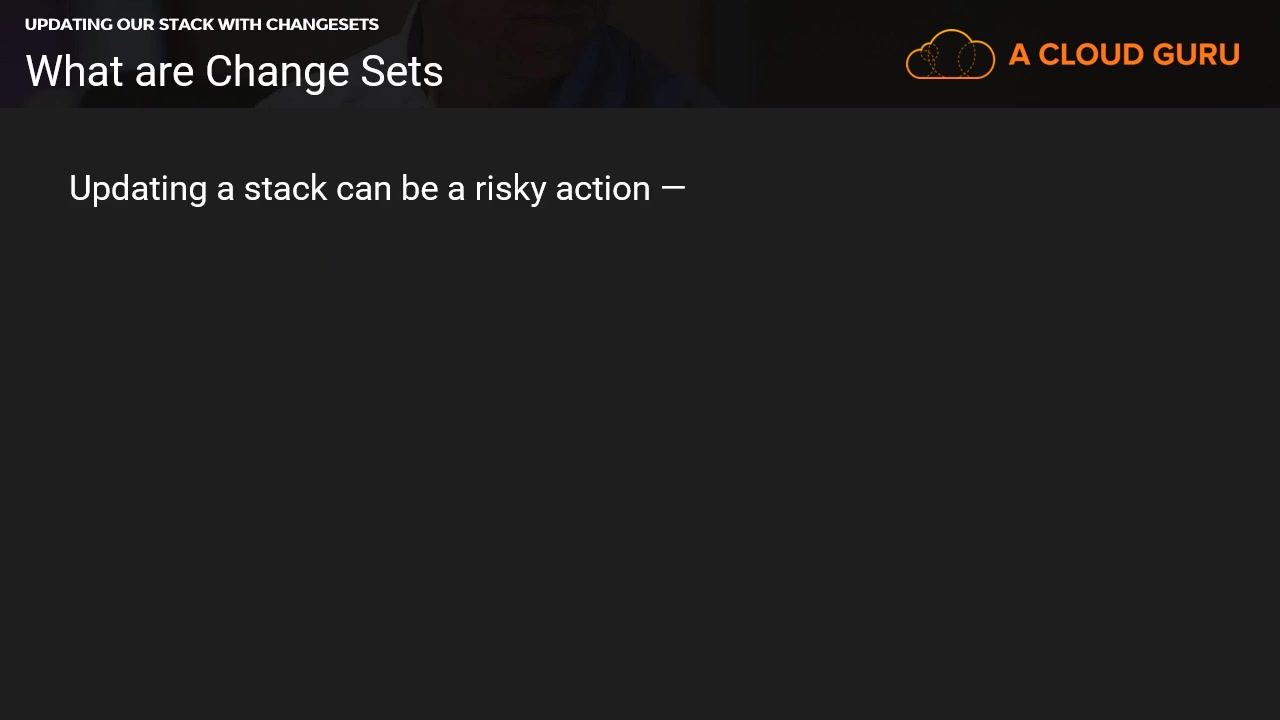This screenshot has width=1280, height=720.
Task: Click the dash after "risky action"
Action: (x=673, y=188)
